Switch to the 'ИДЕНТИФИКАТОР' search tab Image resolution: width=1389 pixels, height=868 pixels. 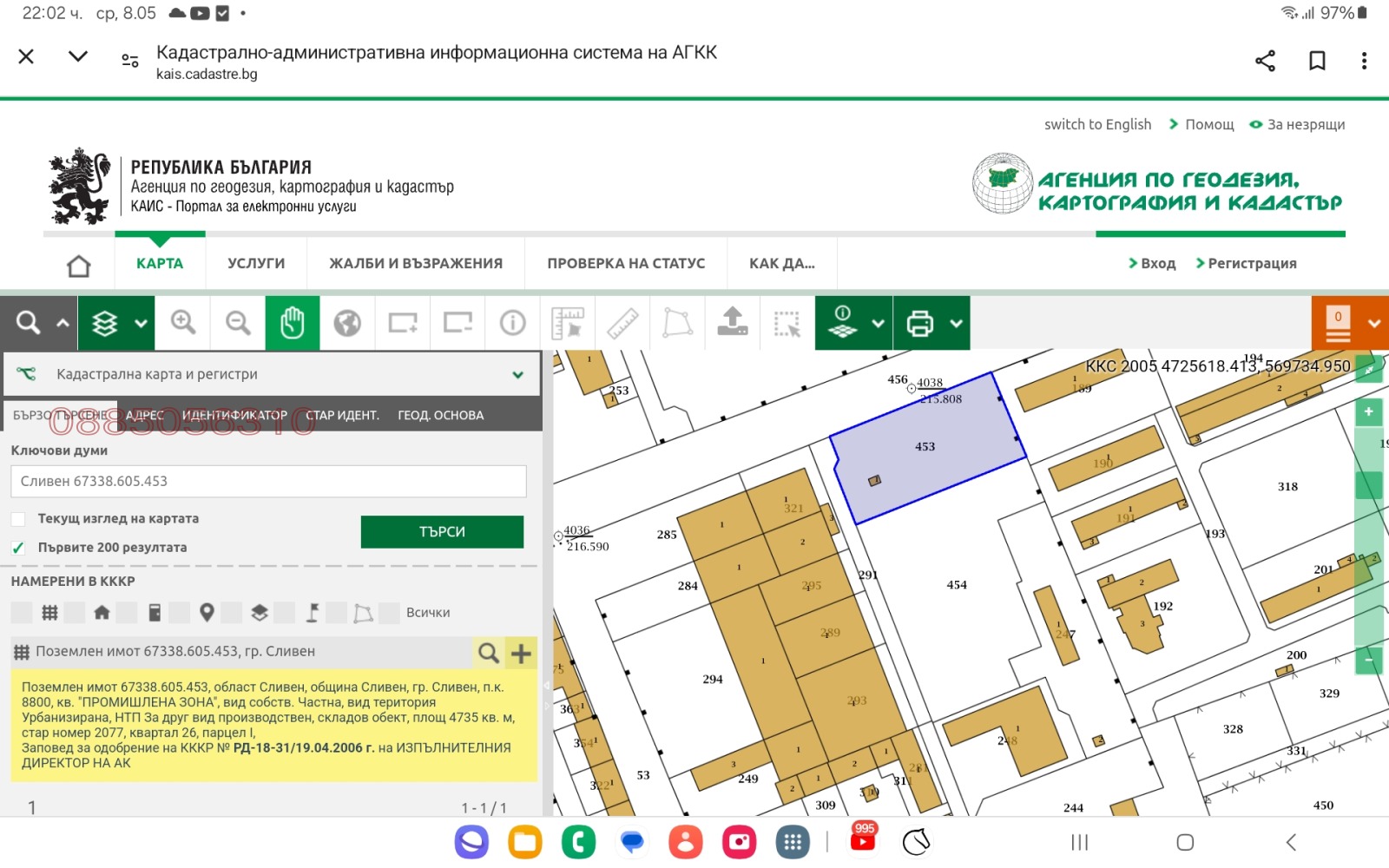coord(234,416)
